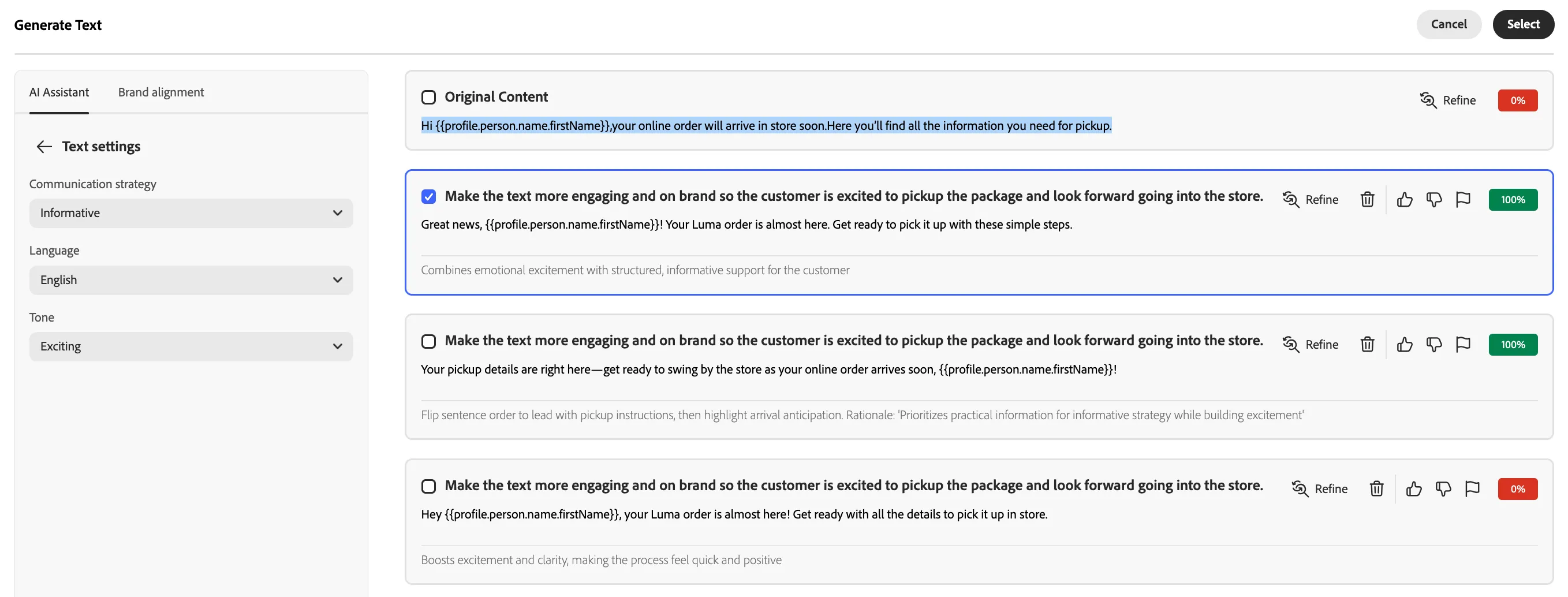Check the 'Your pickup details' variation checkbox
Viewport: 1568px width, 597px height.
(428, 341)
